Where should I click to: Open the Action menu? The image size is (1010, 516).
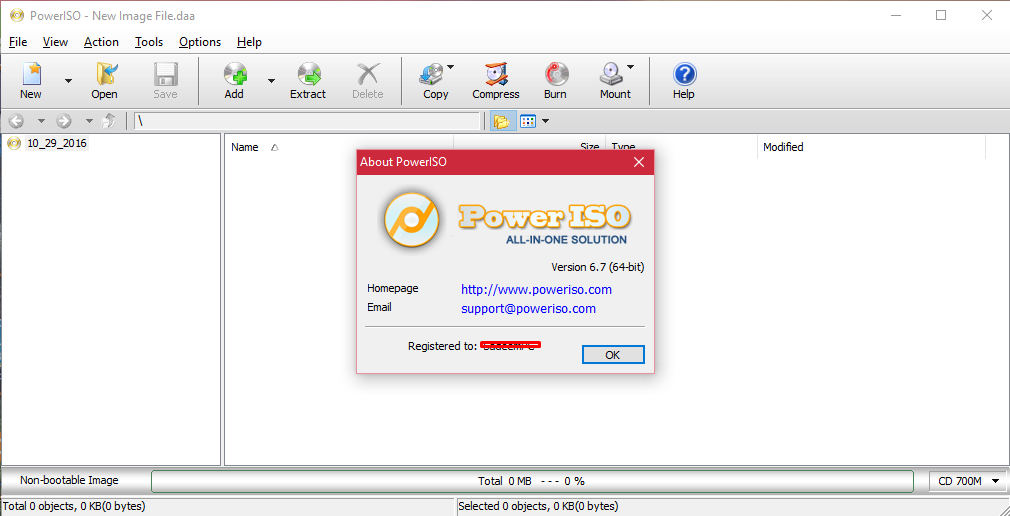click(101, 42)
